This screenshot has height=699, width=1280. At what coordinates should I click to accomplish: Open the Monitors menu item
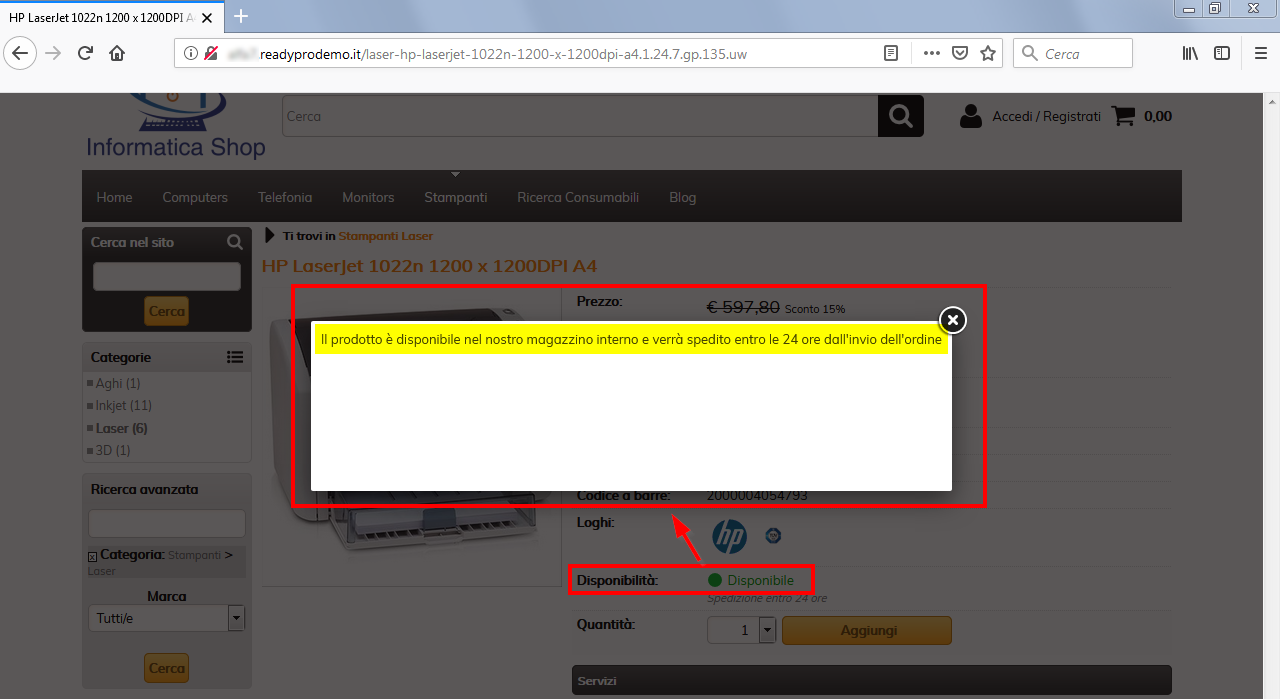point(368,197)
